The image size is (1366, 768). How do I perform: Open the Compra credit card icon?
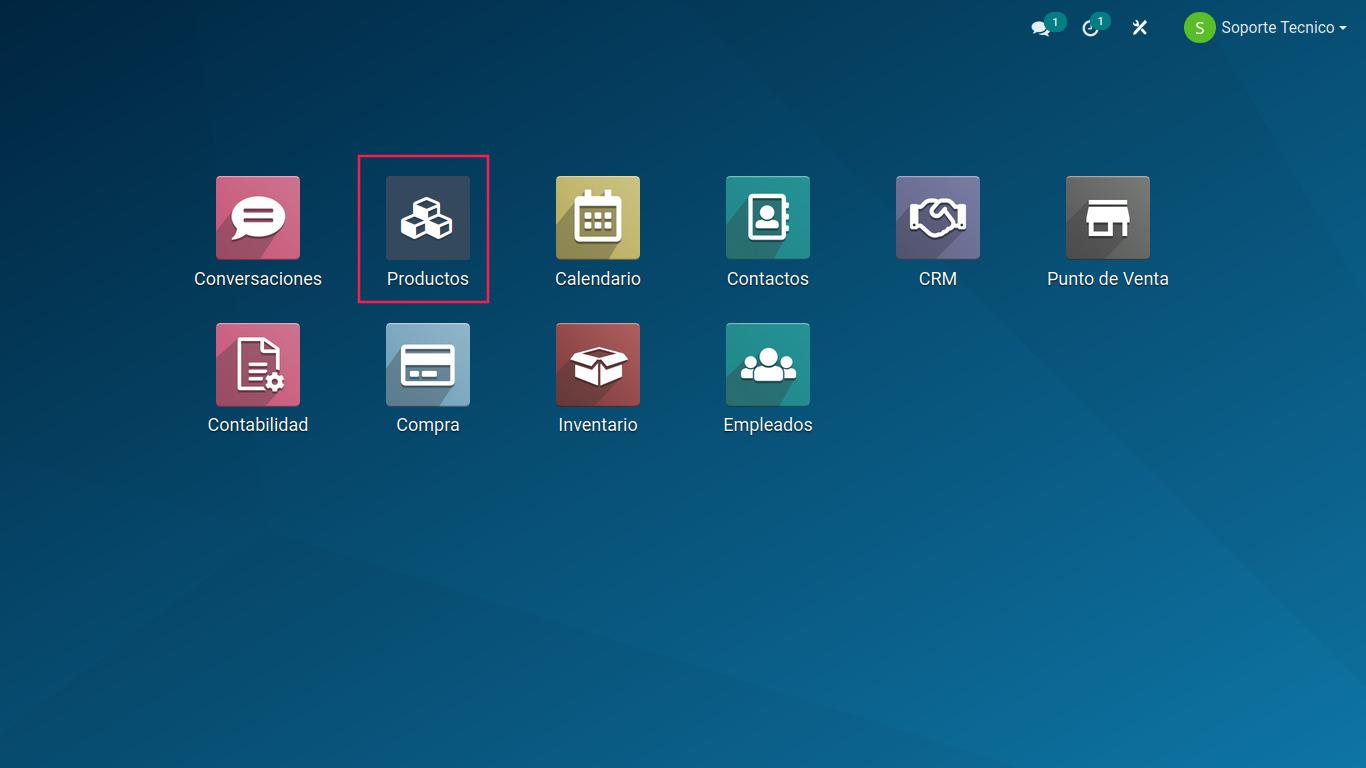coord(428,365)
